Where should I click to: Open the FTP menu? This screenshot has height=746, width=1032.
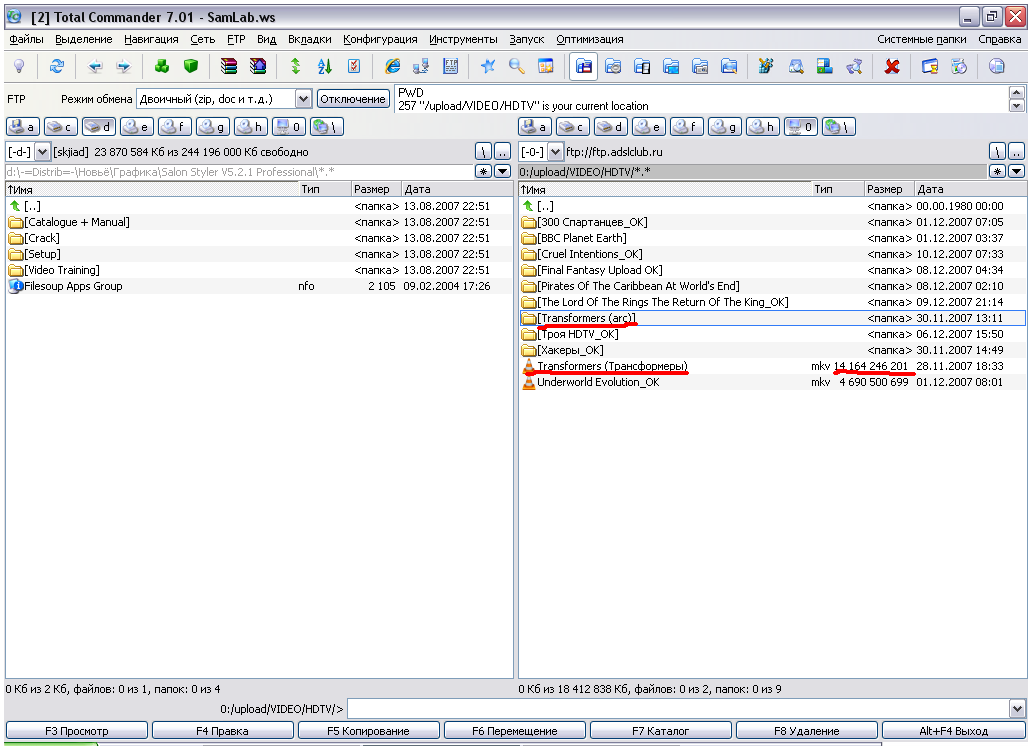[x=236, y=39]
